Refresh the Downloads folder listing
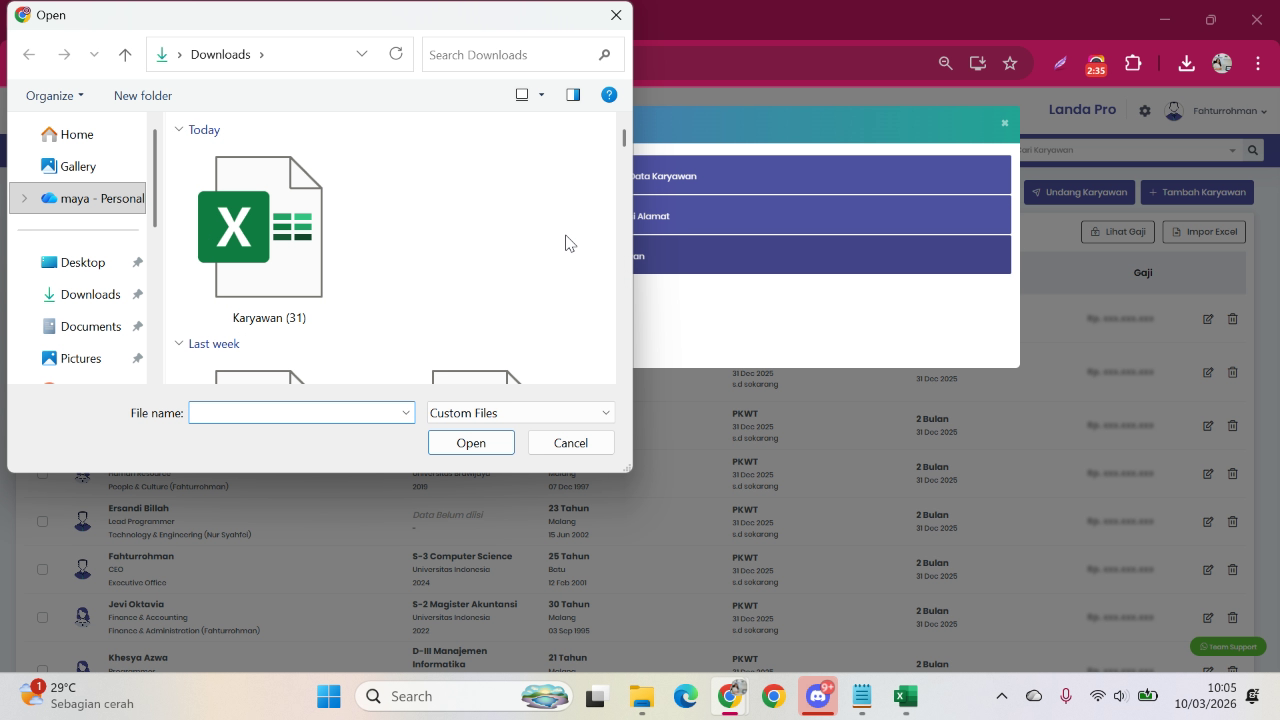Screen dimensions: 1280x720 pos(396,54)
